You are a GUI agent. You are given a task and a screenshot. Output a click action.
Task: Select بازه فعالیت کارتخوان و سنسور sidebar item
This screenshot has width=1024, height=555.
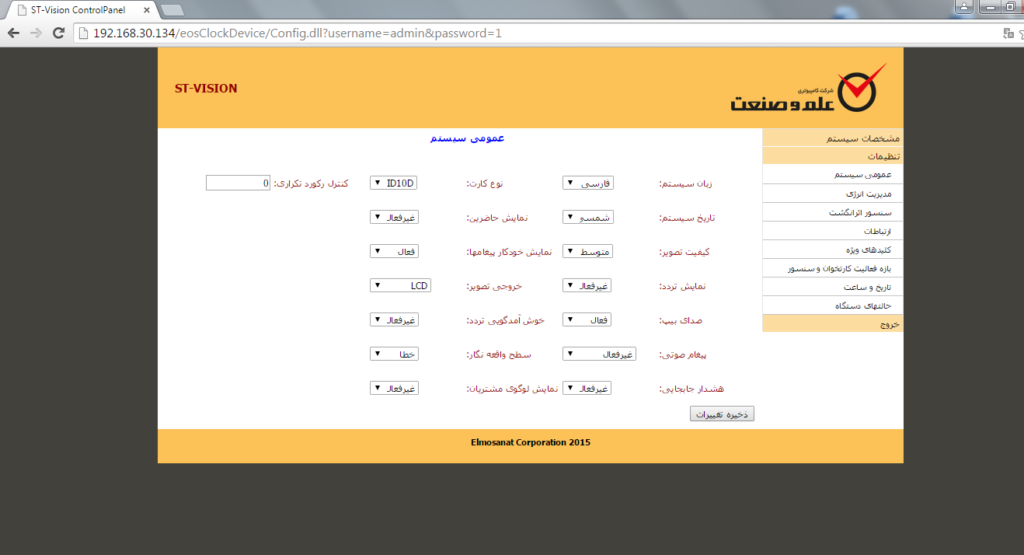[x=832, y=268]
